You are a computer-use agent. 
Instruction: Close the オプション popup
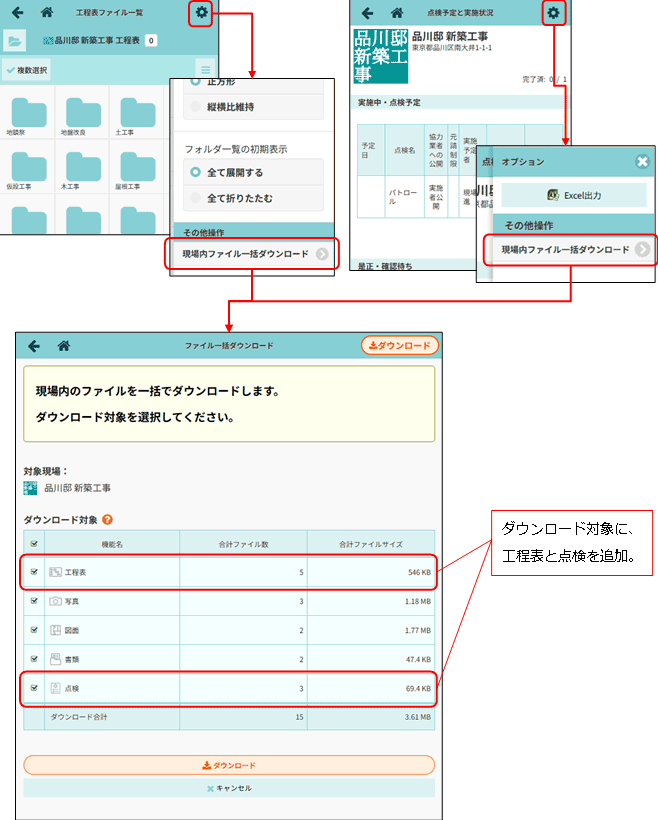[642, 161]
